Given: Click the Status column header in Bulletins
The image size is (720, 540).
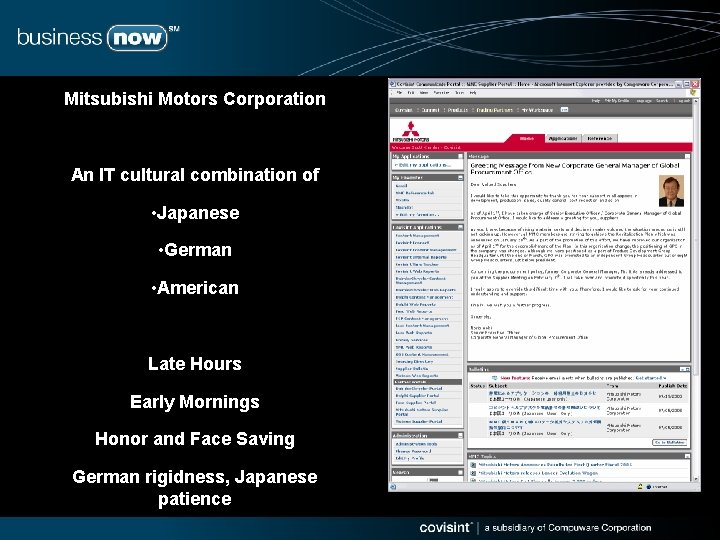Looking at the screenshot, I should 478,386.
